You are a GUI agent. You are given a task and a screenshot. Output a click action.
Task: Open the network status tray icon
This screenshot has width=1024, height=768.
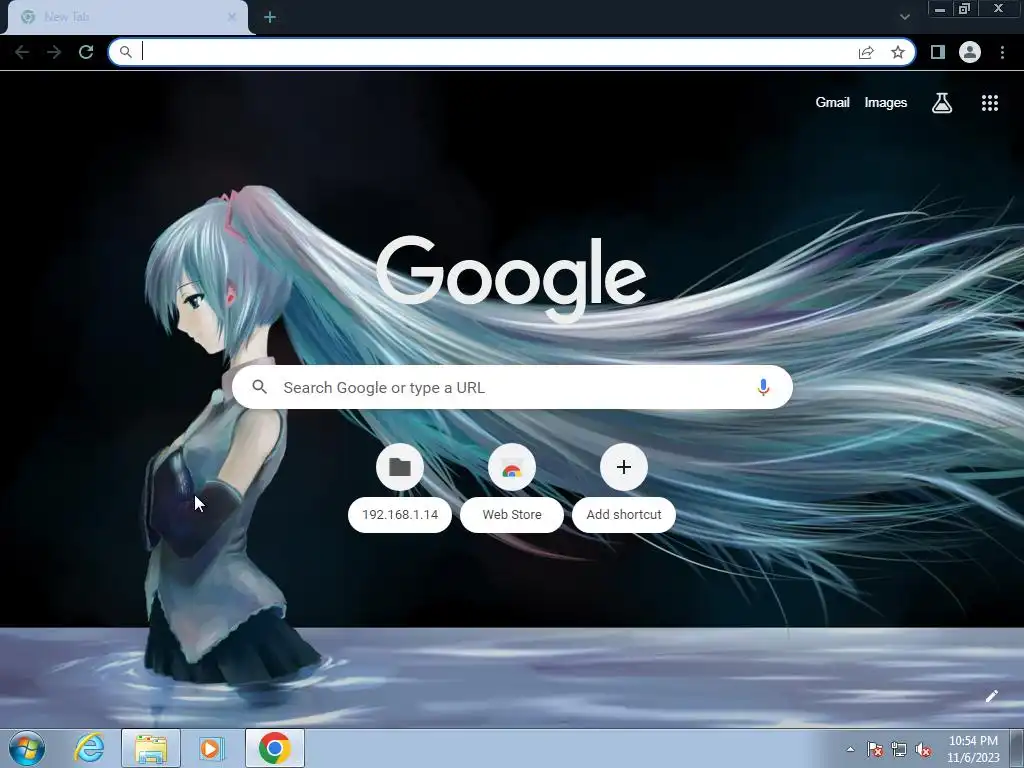[x=899, y=750]
